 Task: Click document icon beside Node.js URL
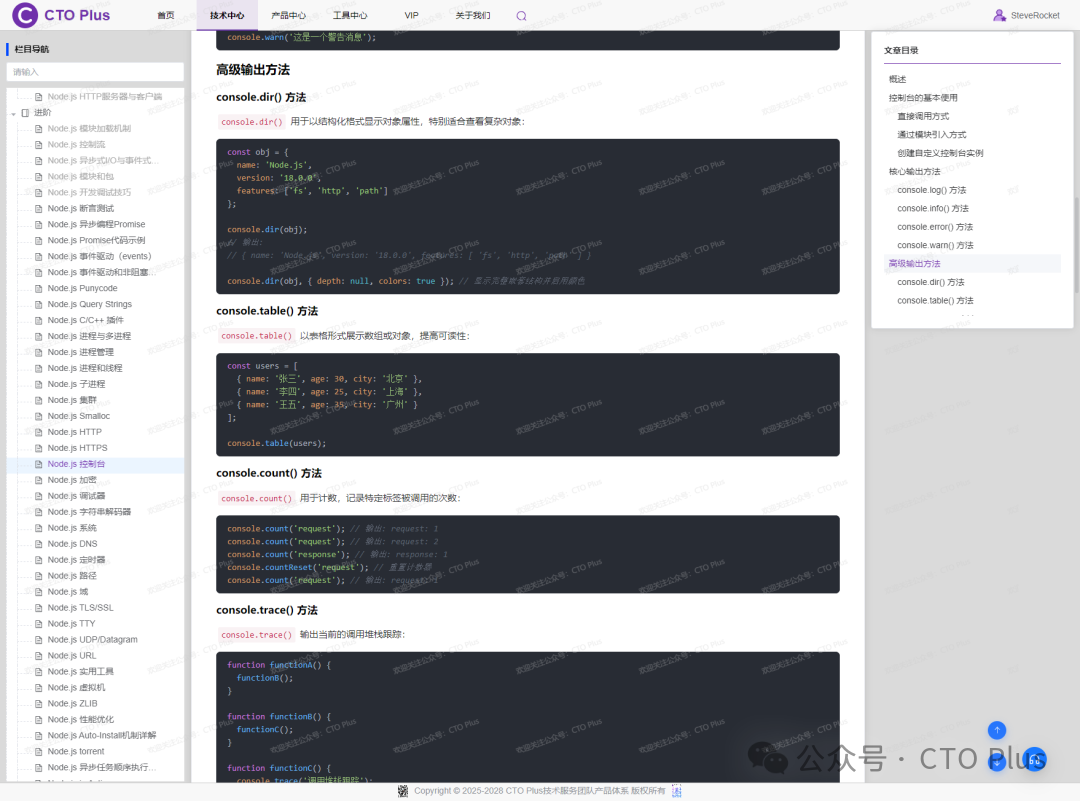click(39, 656)
